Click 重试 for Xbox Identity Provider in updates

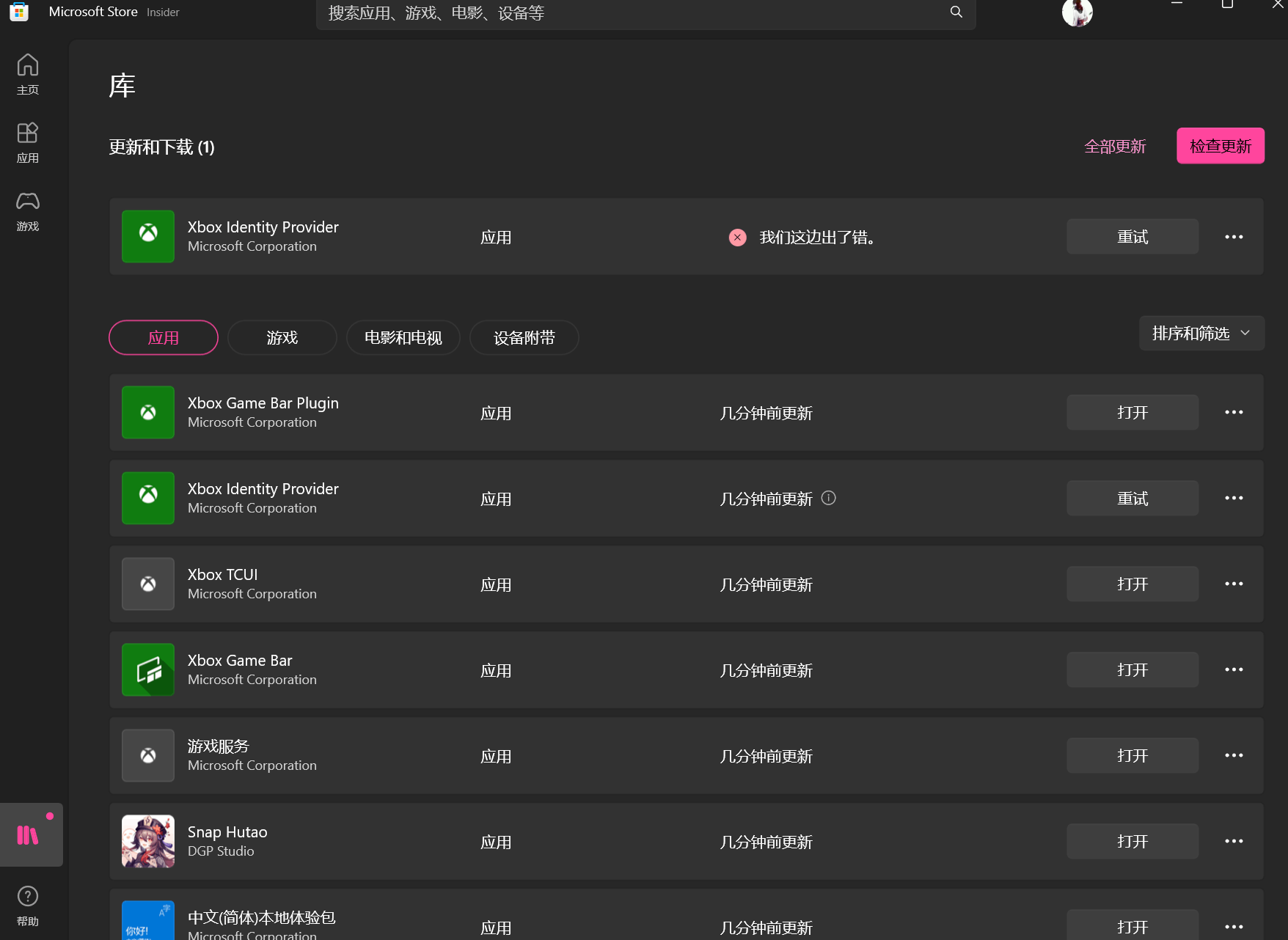tap(1133, 236)
